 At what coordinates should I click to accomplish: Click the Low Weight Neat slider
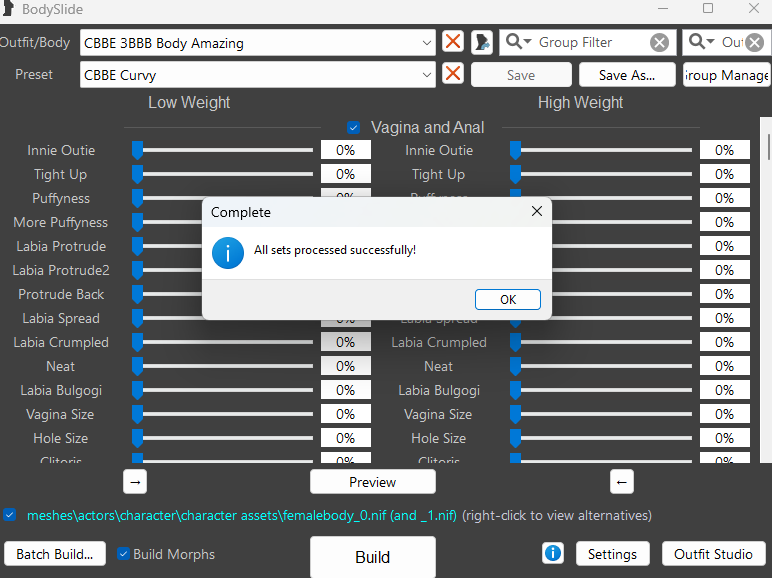coord(223,366)
